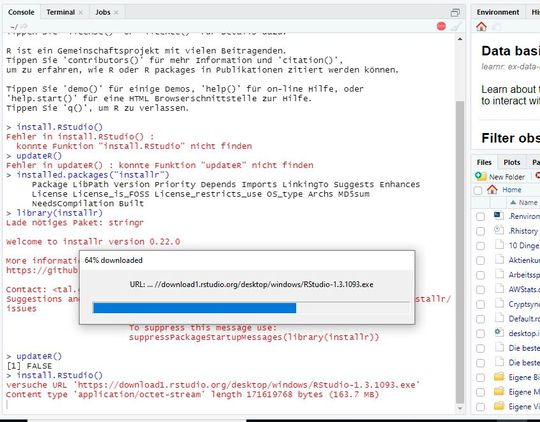Screen dimensions: 540x422
Task: Click the home icon in the Tutorial pane toolbar
Action: 481,26
